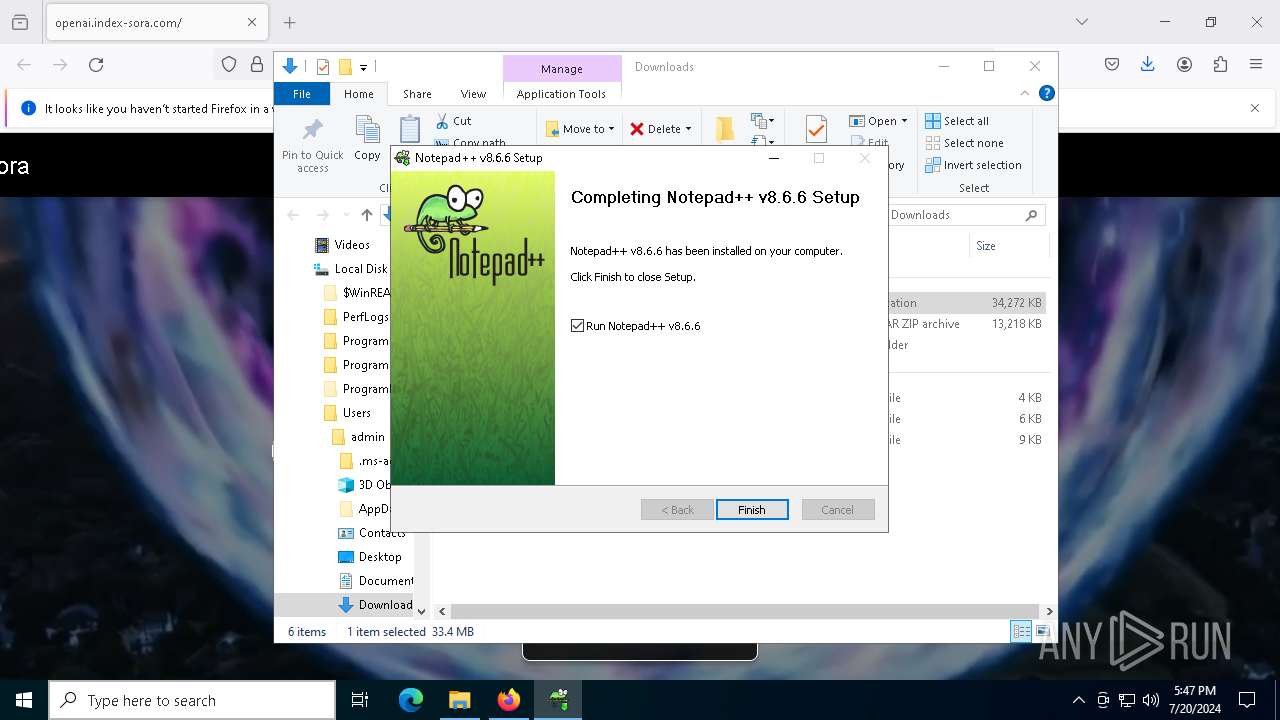Switch to the Home ribbon tab
This screenshot has width=1280, height=720.
[x=358, y=94]
